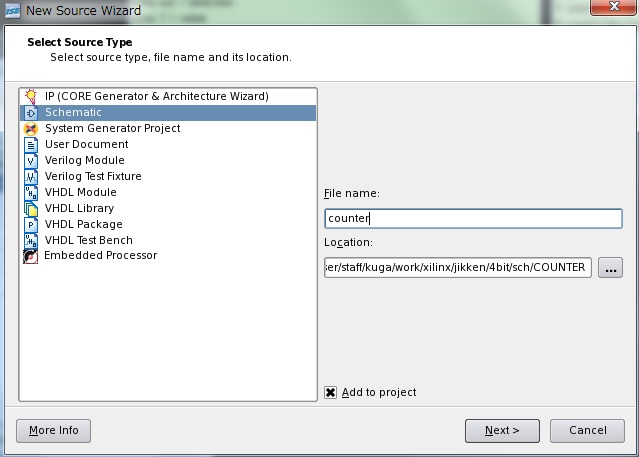This screenshot has height=457, width=639.
Task: Select Embedded Processor label in list
Action: point(100,256)
